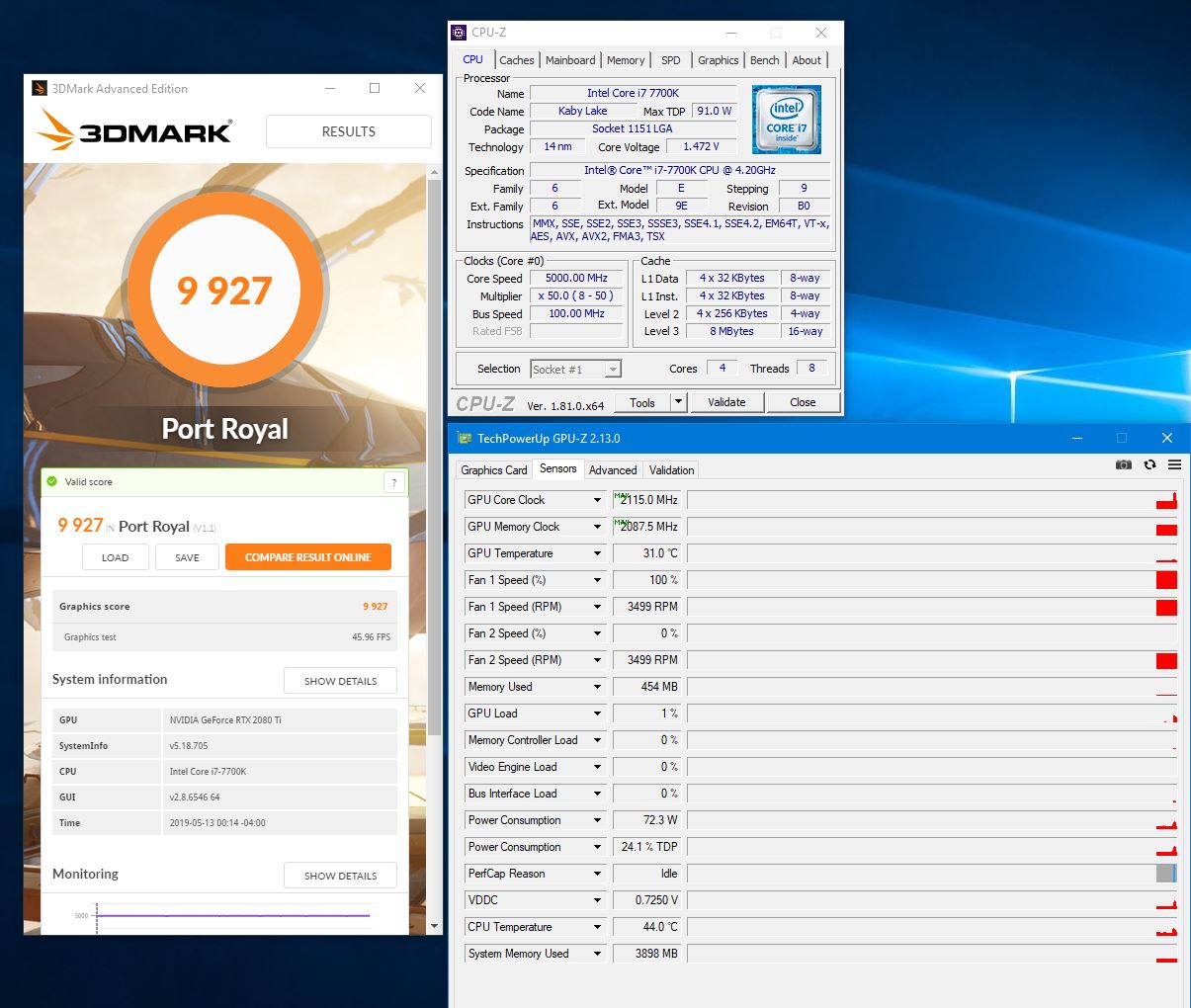
Task: Click COMPARE RESULT ONLINE button
Action: (x=308, y=557)
